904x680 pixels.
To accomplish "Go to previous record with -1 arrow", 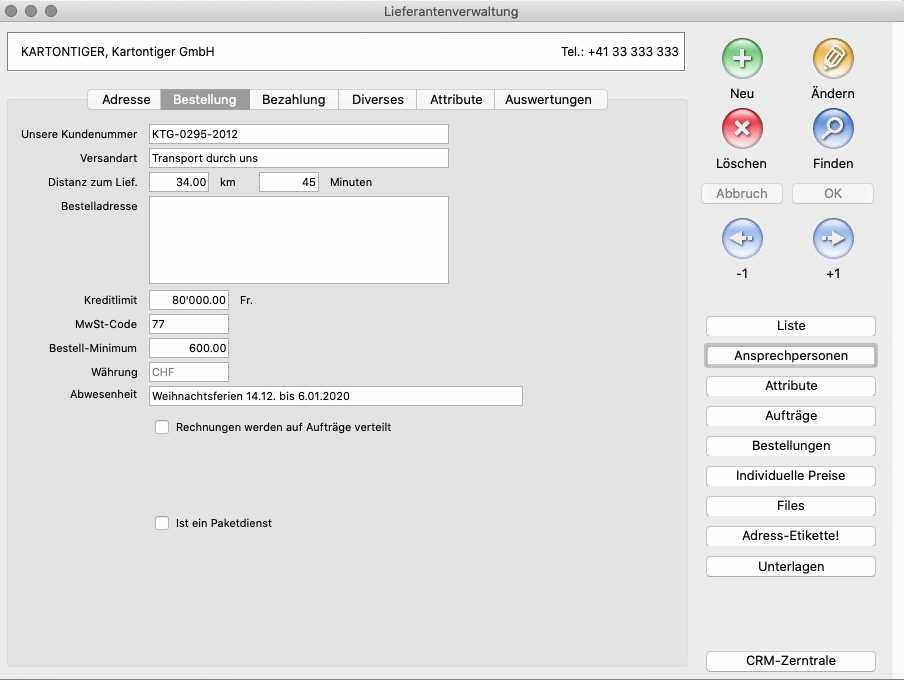I will coord(742,239).
